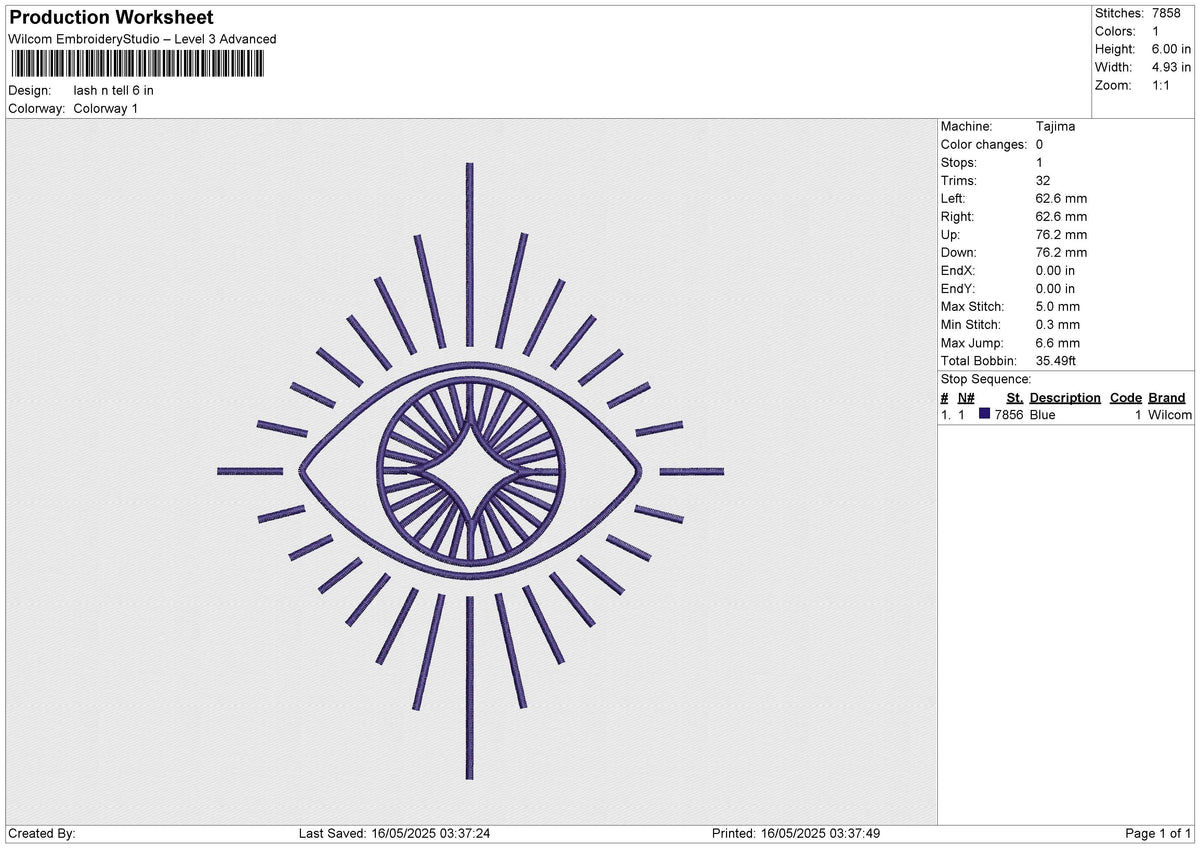Click the Color changes value 0
Image resolution: width=1200 pixels, height=848 pixels.
(x=1040, y=144)
